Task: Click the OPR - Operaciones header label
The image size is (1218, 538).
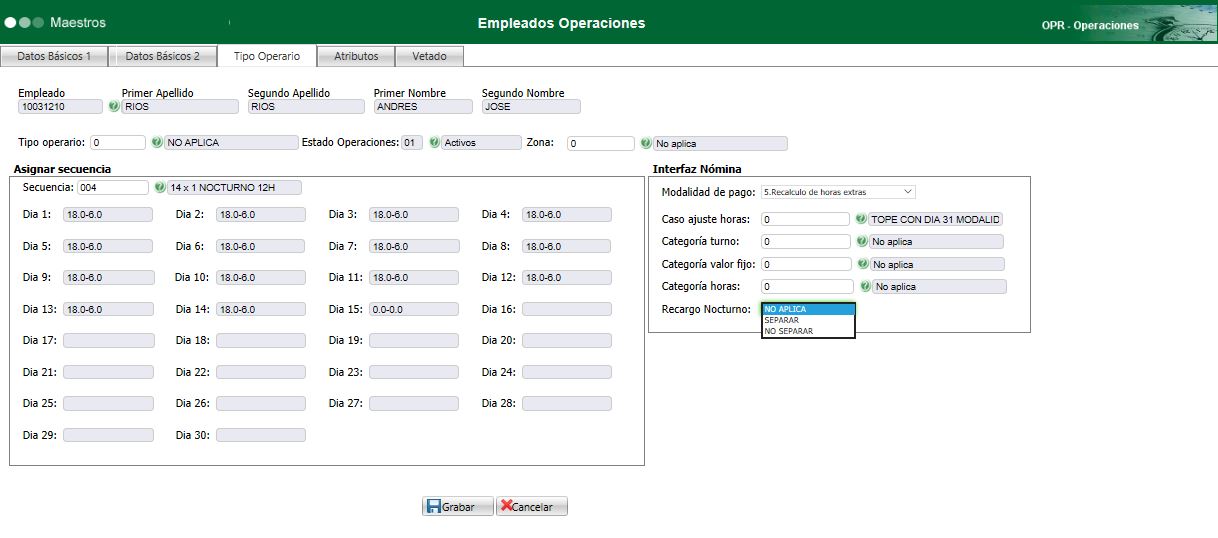Action: (1090, 26)
